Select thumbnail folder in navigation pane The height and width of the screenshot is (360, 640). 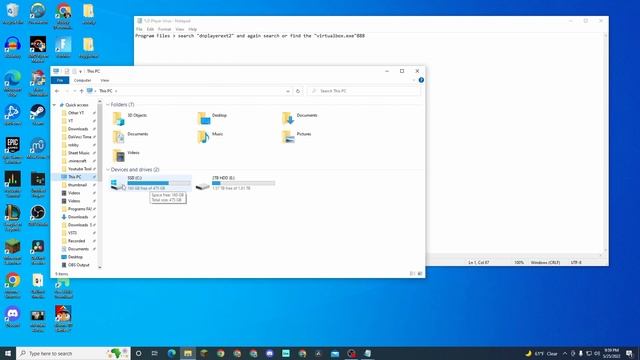pos(77,185)
